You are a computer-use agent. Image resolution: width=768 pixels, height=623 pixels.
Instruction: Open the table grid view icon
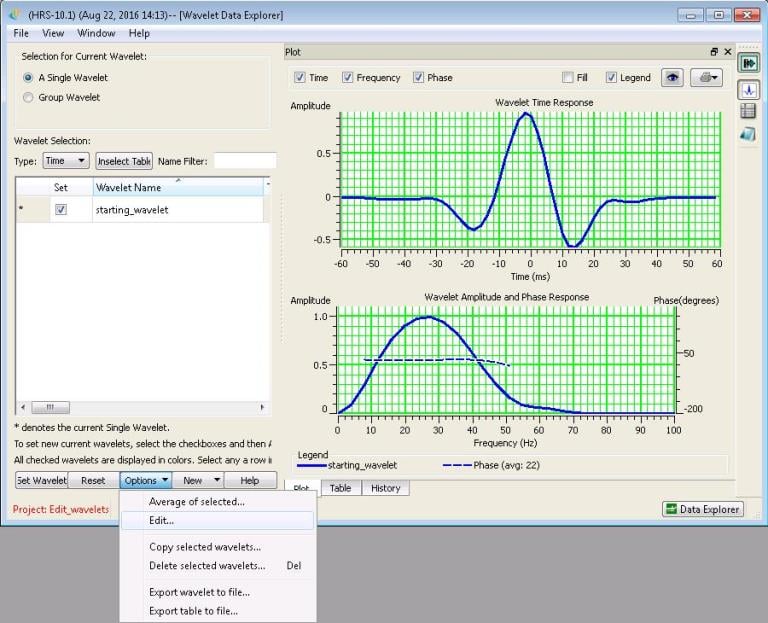748,111
